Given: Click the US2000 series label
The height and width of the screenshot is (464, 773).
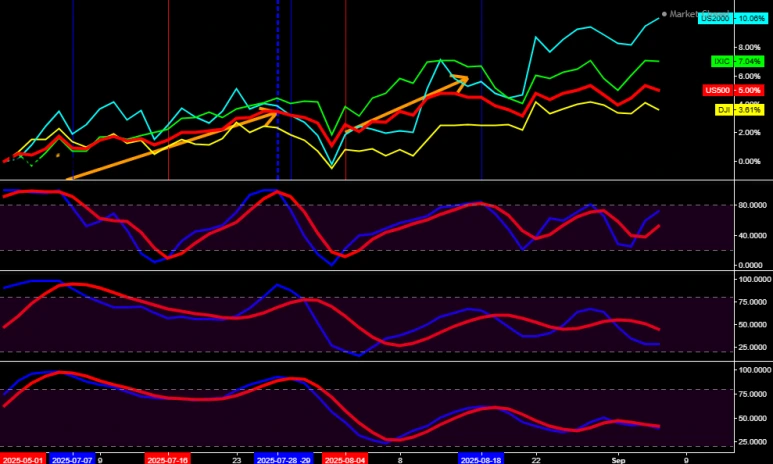Looking at the screenshot, I should click(716, 19).
